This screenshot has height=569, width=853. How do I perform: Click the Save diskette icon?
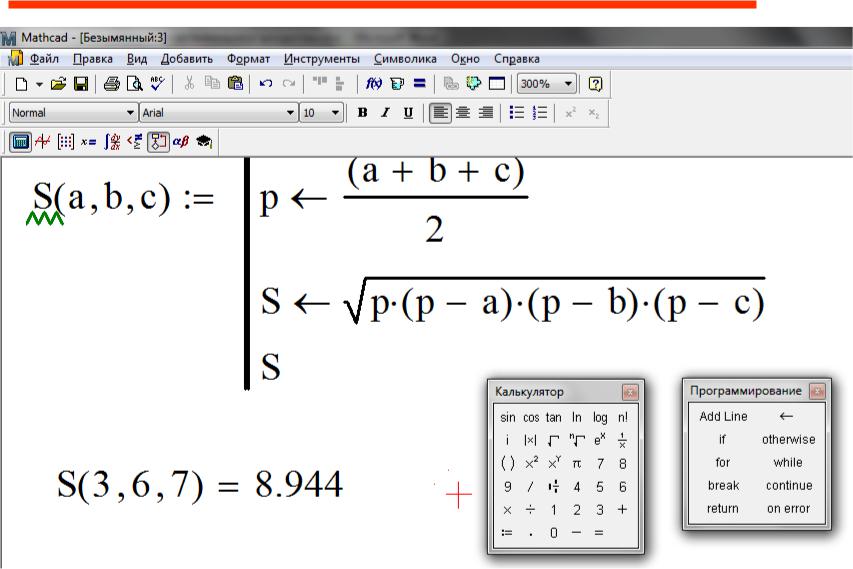coord(81,84)
